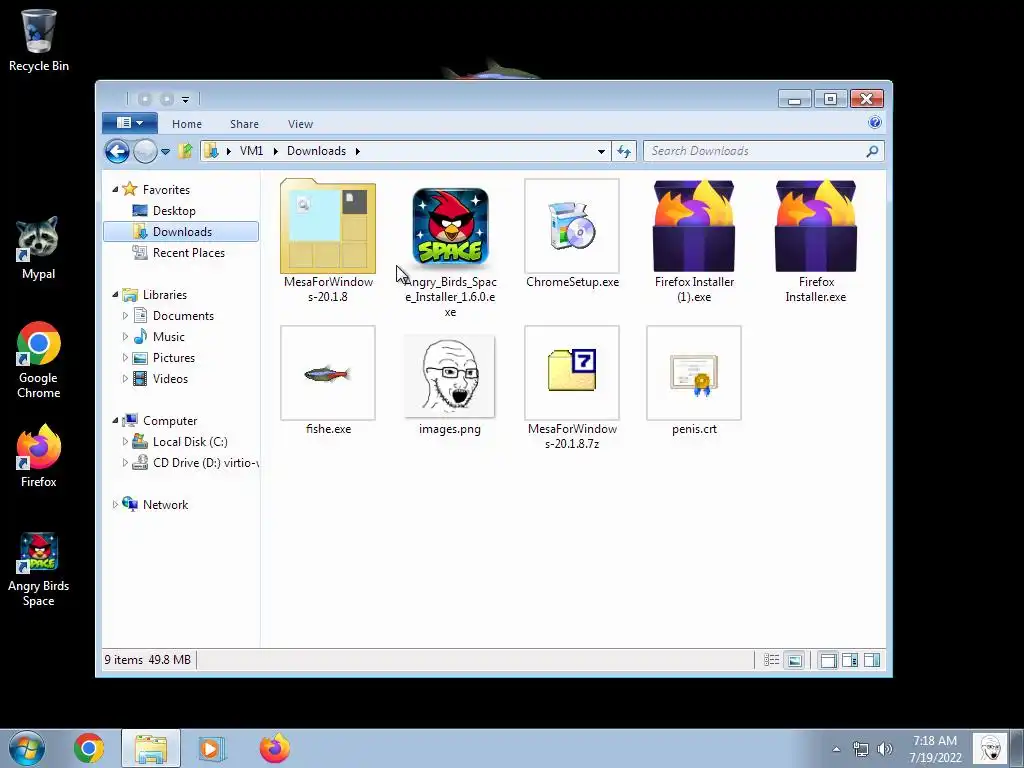
Task: Open Windows Media Player taskbar icon
Action: [210, 748]
